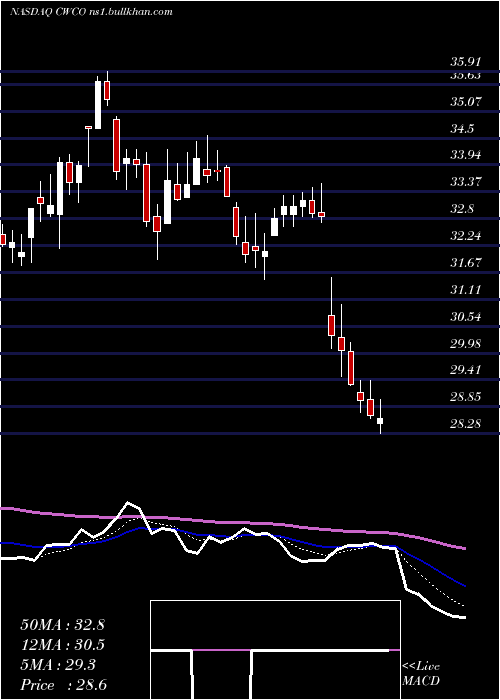This screenshot has width=500, height=700.
Task: Click the tallest white candle near the 35.63 peak
Action: point(98,105)
